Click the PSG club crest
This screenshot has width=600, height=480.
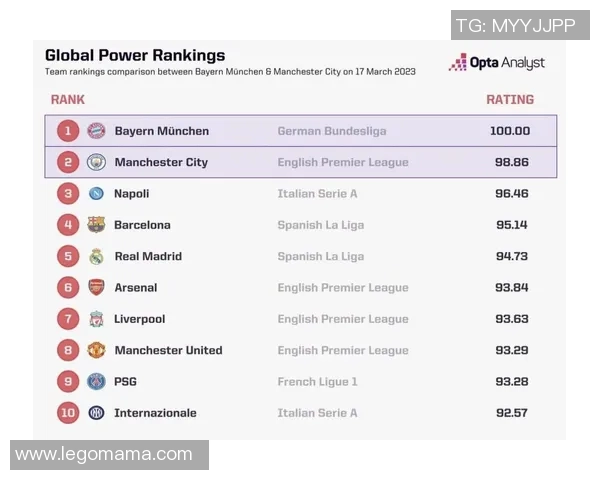[x=96, y=381]
